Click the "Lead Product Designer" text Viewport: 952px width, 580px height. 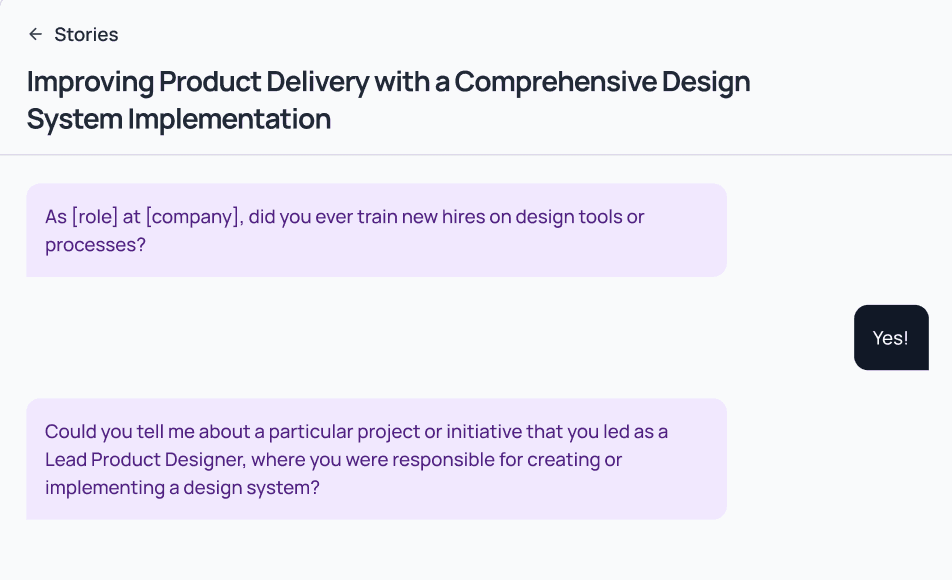143,460
